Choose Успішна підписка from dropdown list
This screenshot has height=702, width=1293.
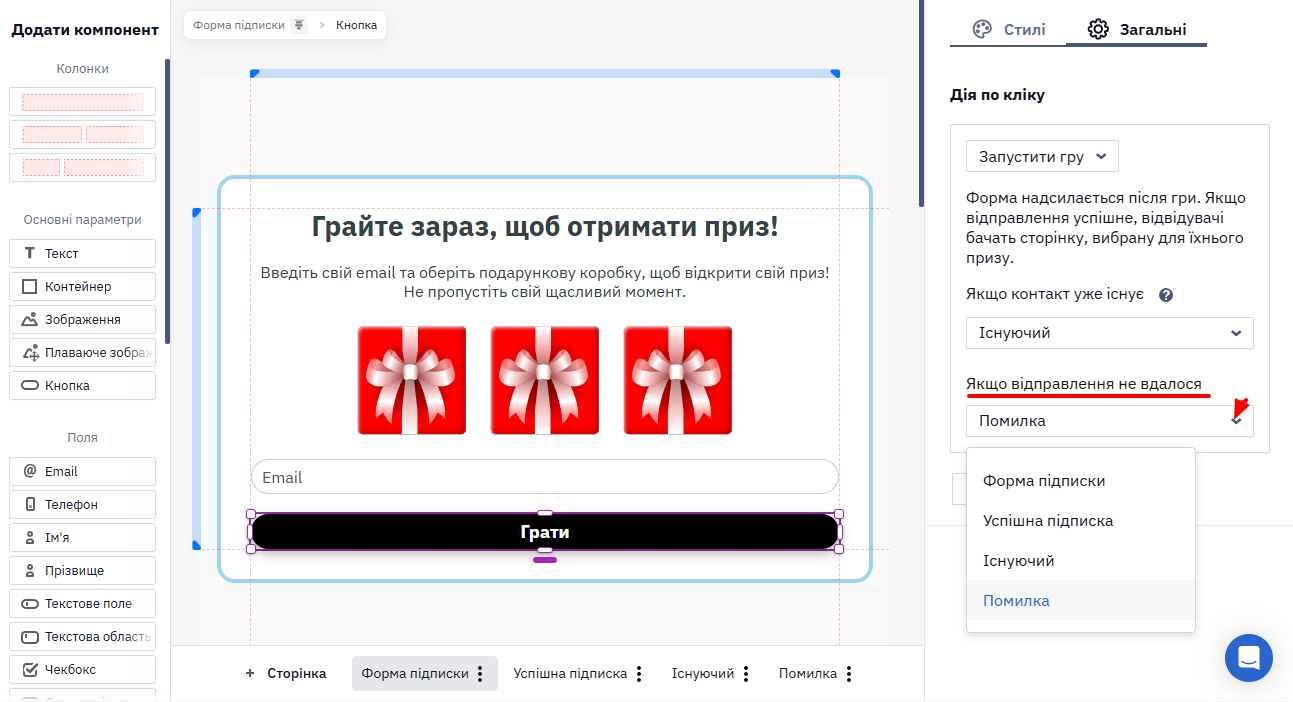[x=1081, y=521]
